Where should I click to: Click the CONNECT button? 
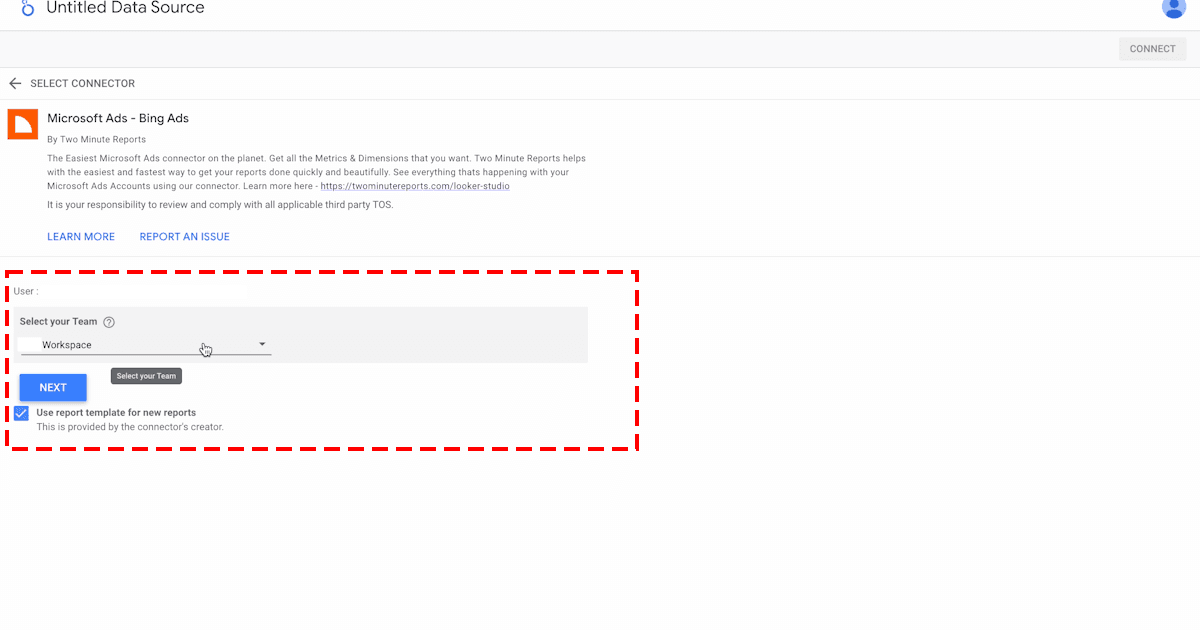coord(1152,49)
